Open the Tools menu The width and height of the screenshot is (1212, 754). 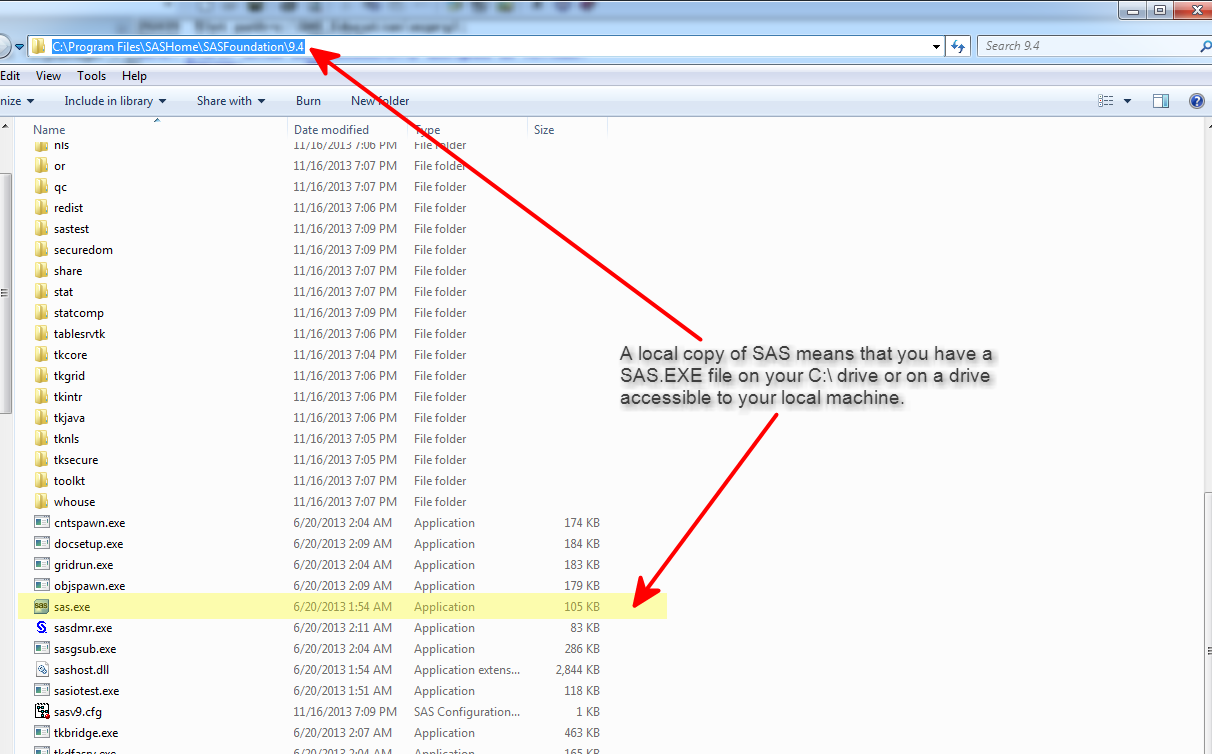pyautogui.click(x=91, y=75)
